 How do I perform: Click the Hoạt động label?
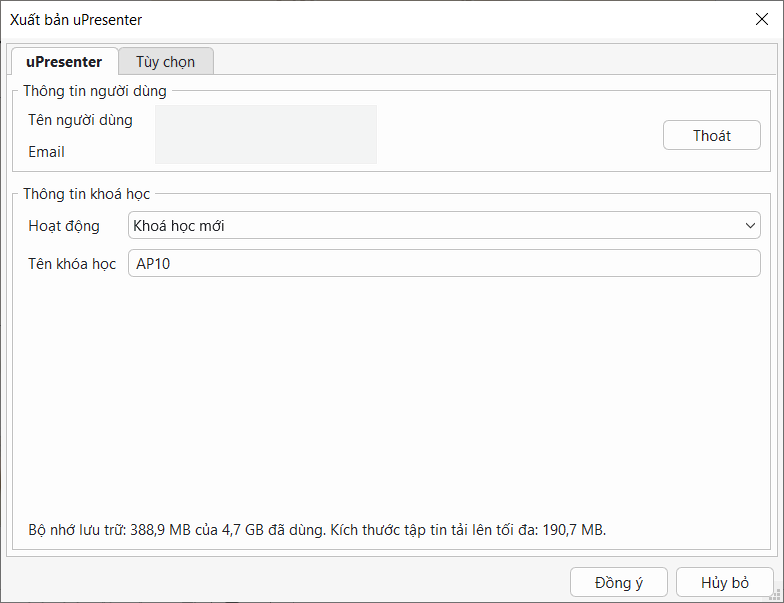coord(64,226)
